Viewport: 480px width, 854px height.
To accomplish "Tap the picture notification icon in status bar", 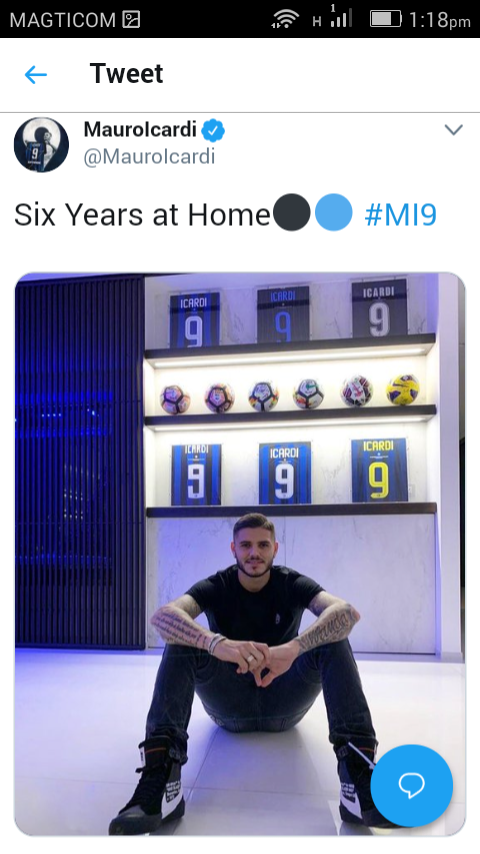I will tap(131, 20).
